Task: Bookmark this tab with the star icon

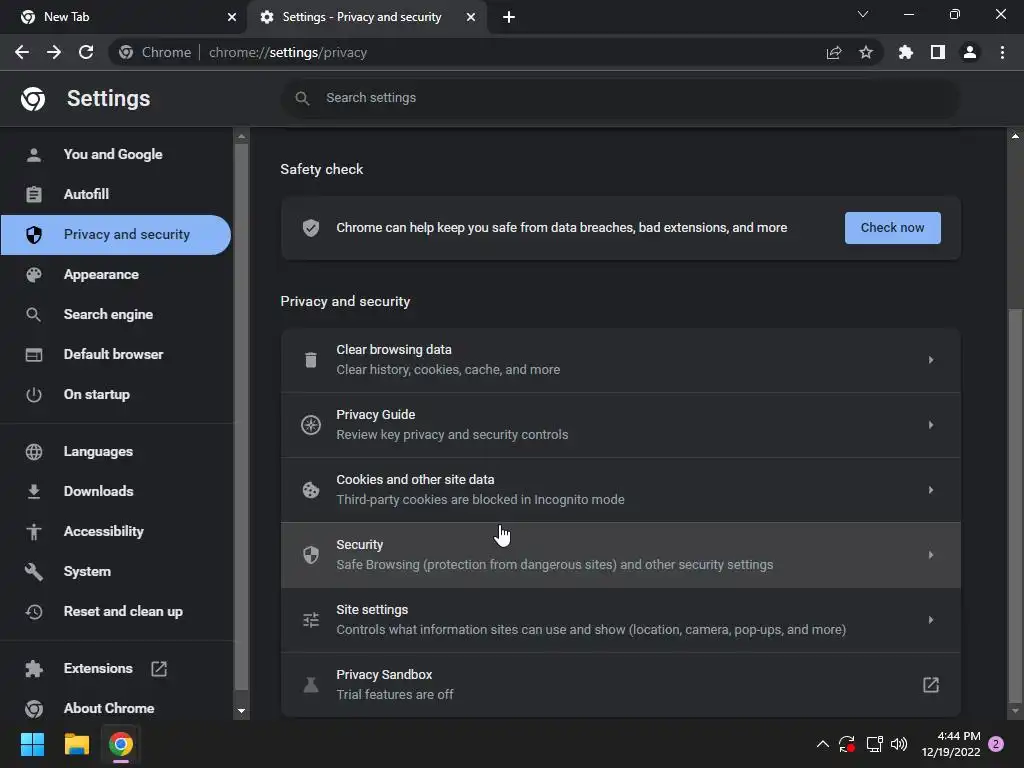Action: [866, 52]
